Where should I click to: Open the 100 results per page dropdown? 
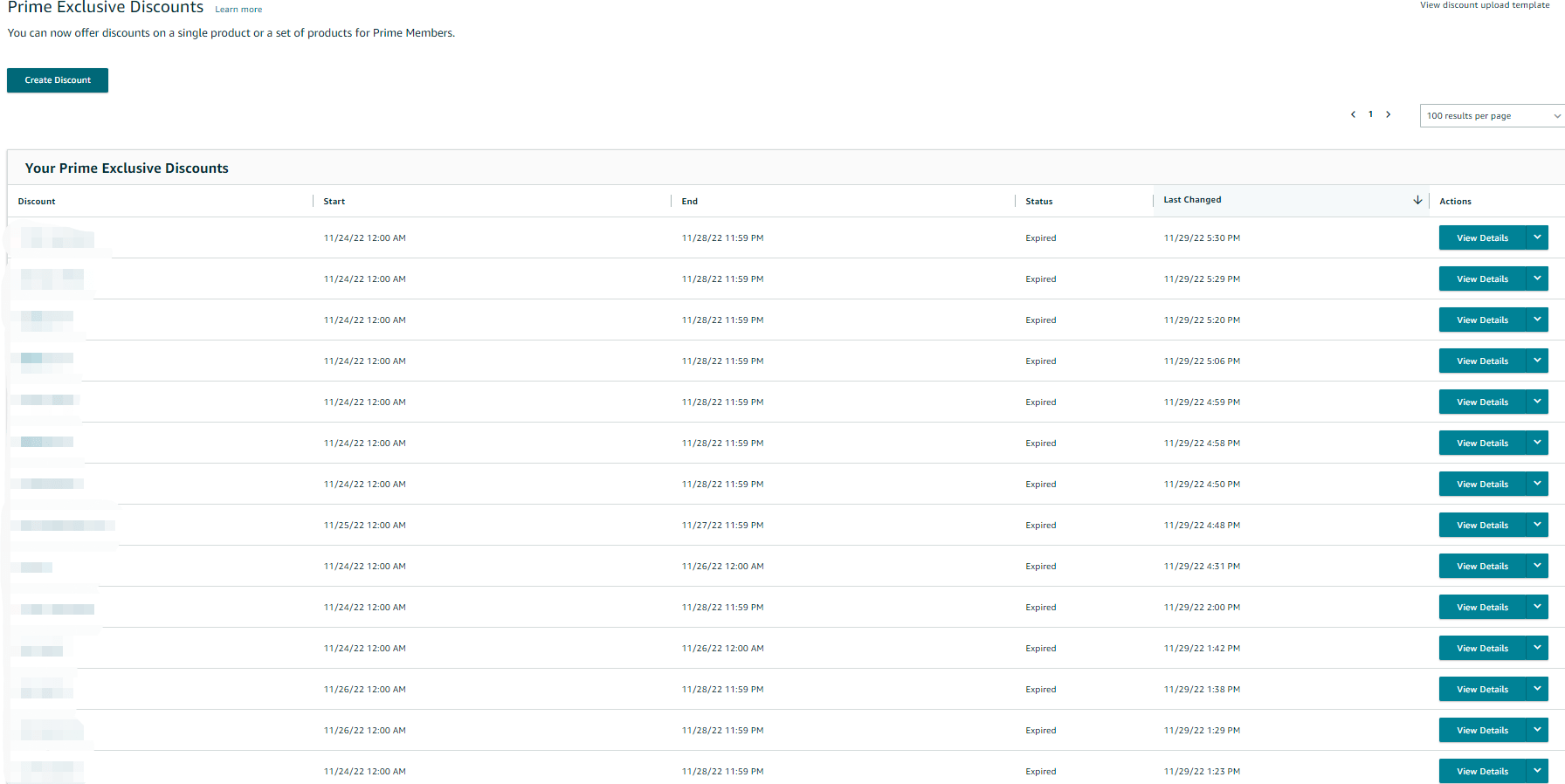(1492, 115)
